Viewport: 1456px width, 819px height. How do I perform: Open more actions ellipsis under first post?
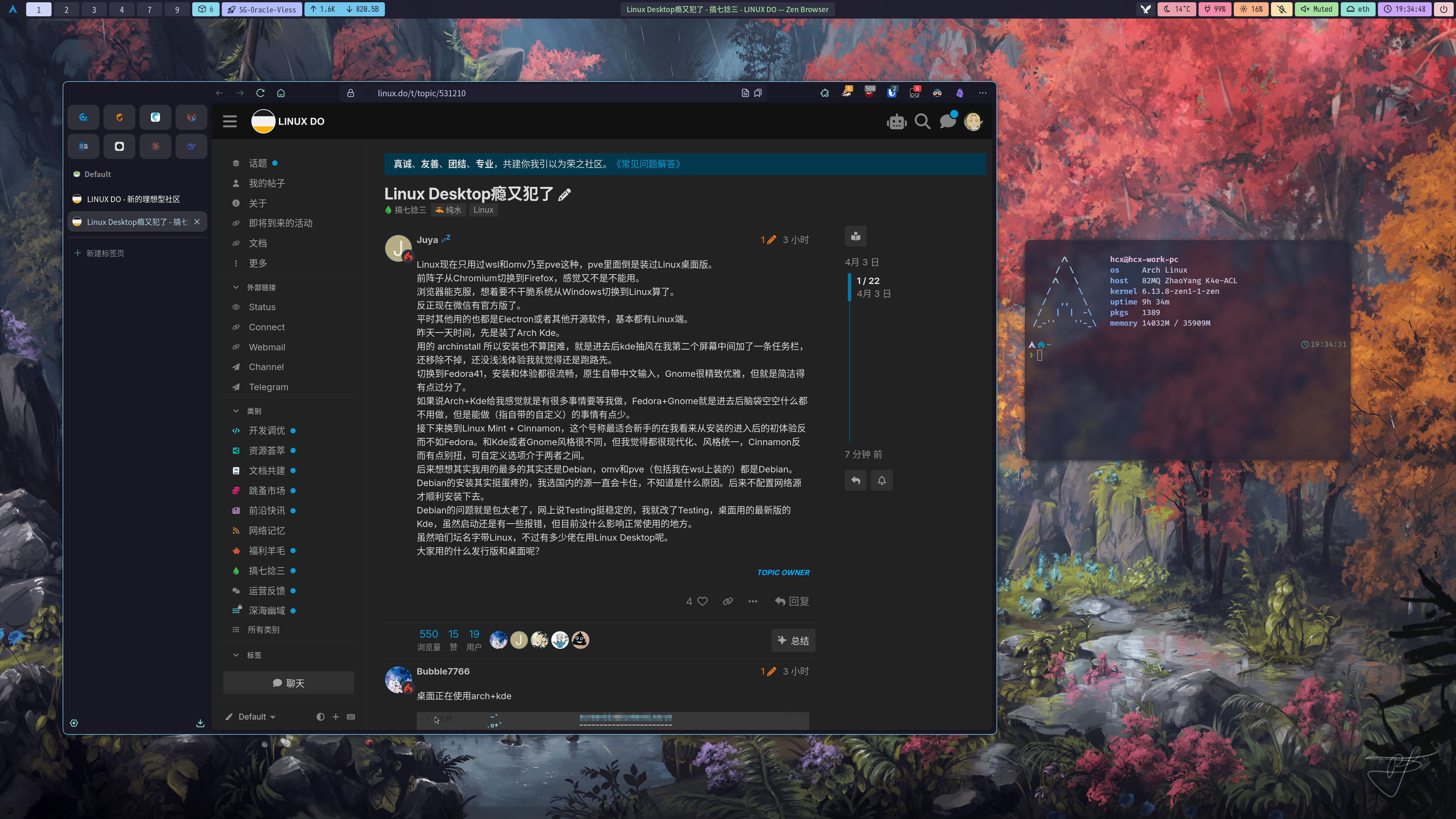click(x=753, y=601)
